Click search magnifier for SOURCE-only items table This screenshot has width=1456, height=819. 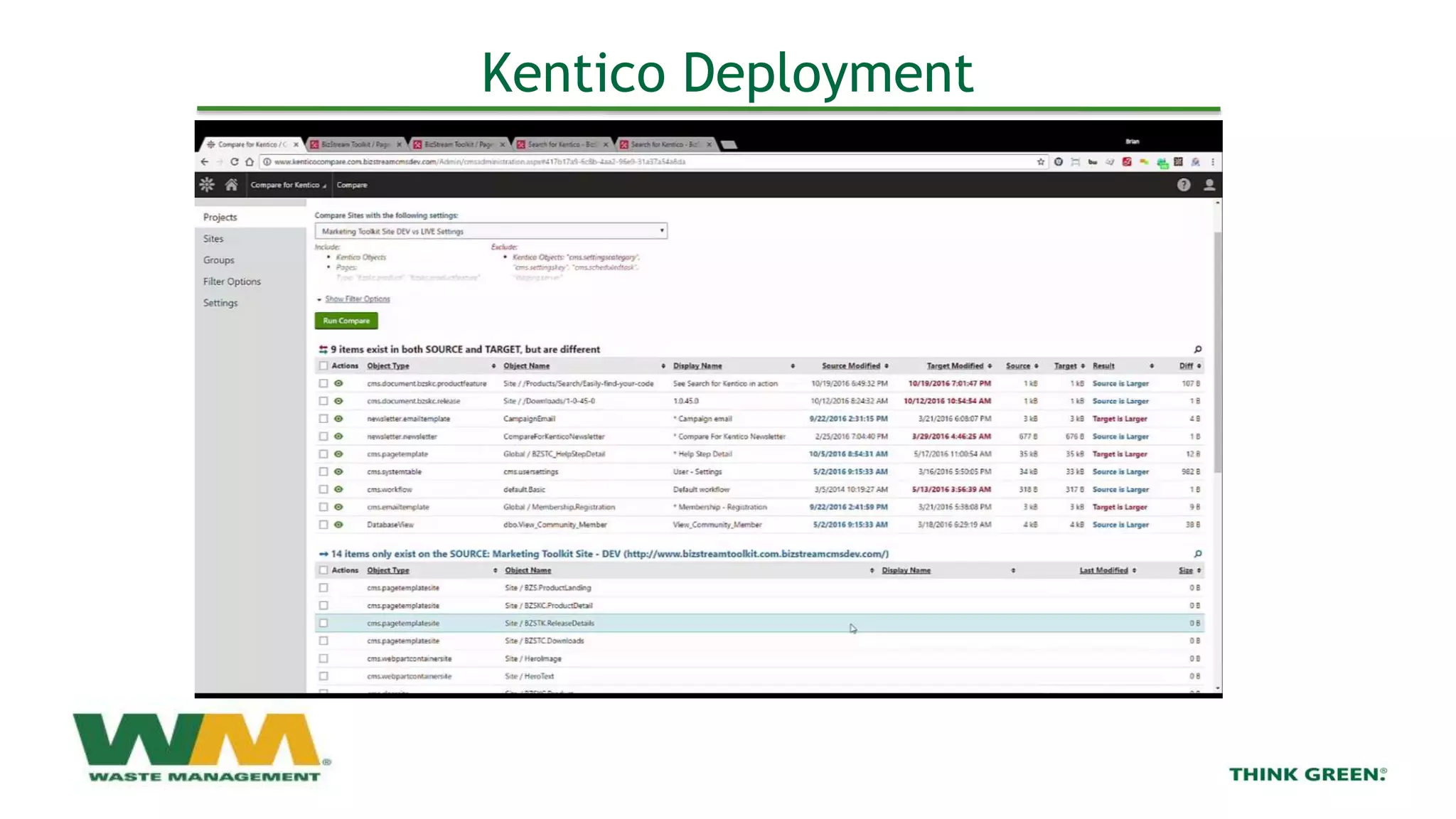click(1197, 554)
